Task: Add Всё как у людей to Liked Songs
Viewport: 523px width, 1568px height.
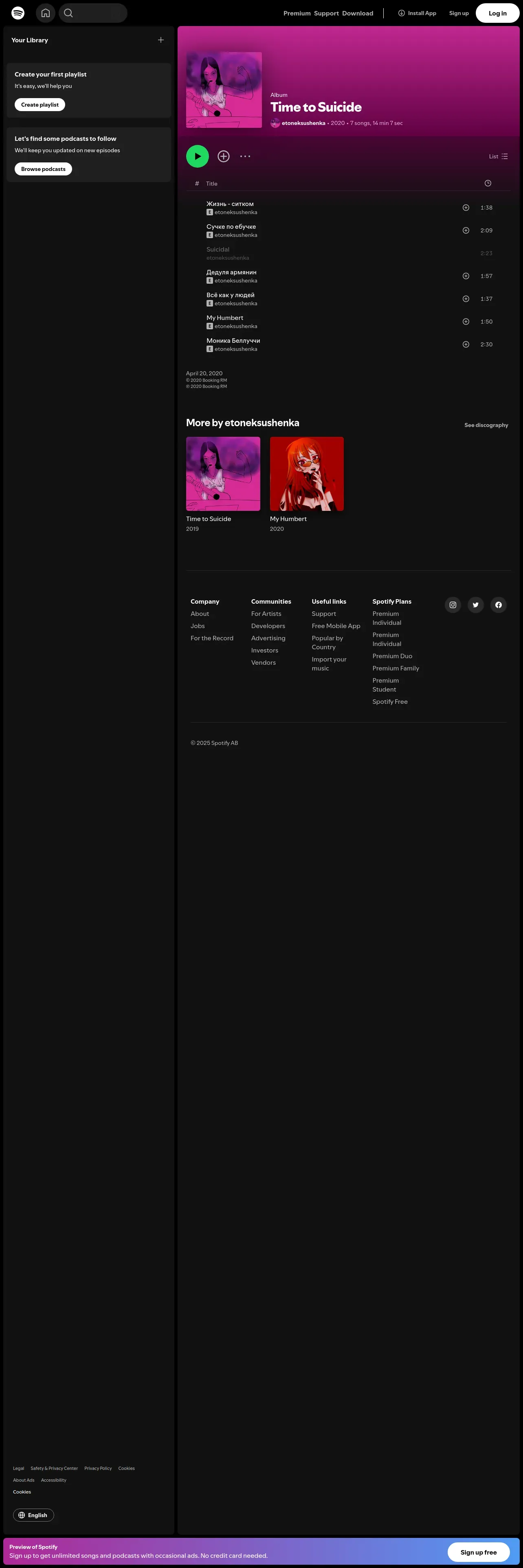Action: tap(466, 299)
